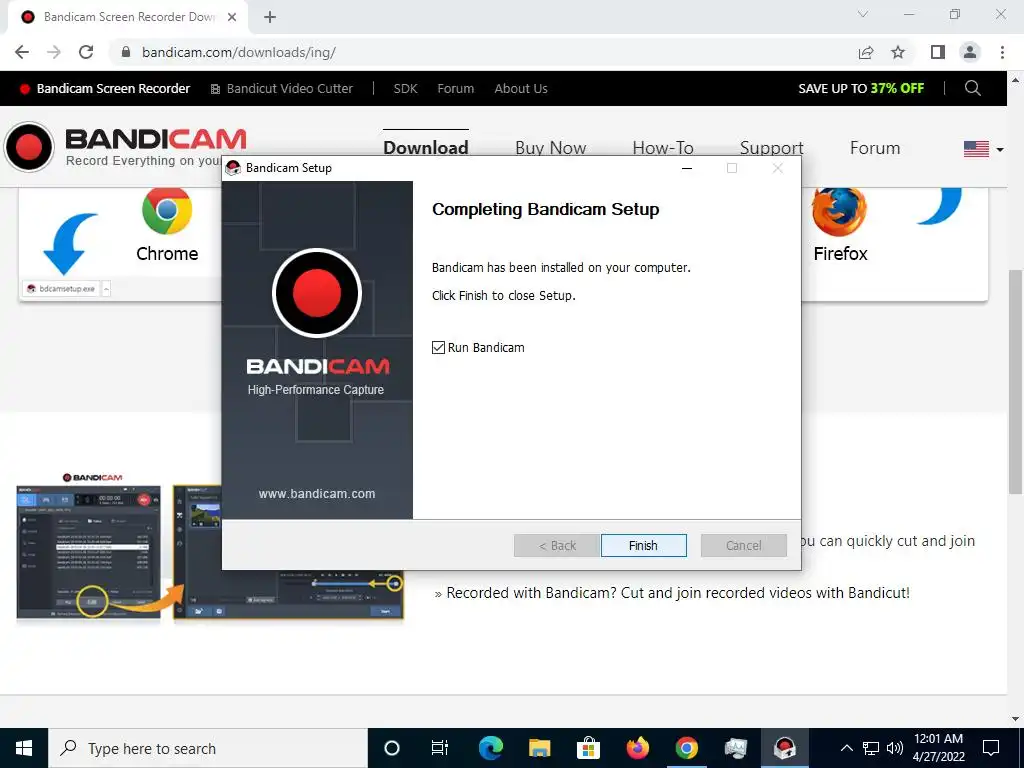Expand the US flag language dropdown
The height and width of the screenshot is (768, 1024).
coord(984,149)
